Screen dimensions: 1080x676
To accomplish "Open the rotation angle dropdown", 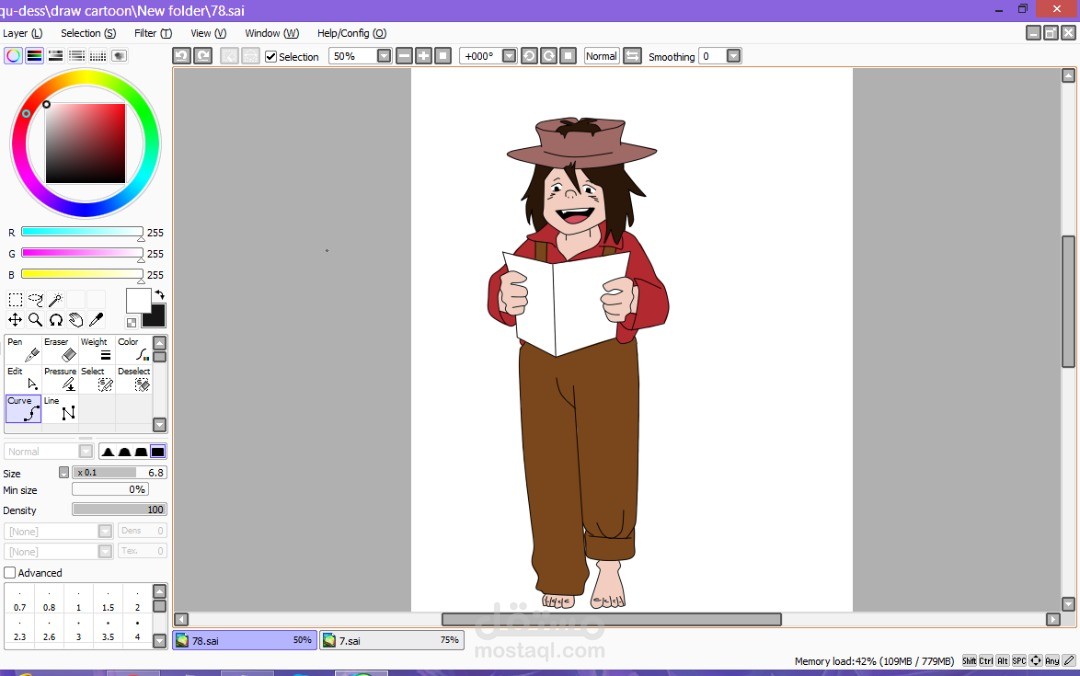I will point(508,56).
